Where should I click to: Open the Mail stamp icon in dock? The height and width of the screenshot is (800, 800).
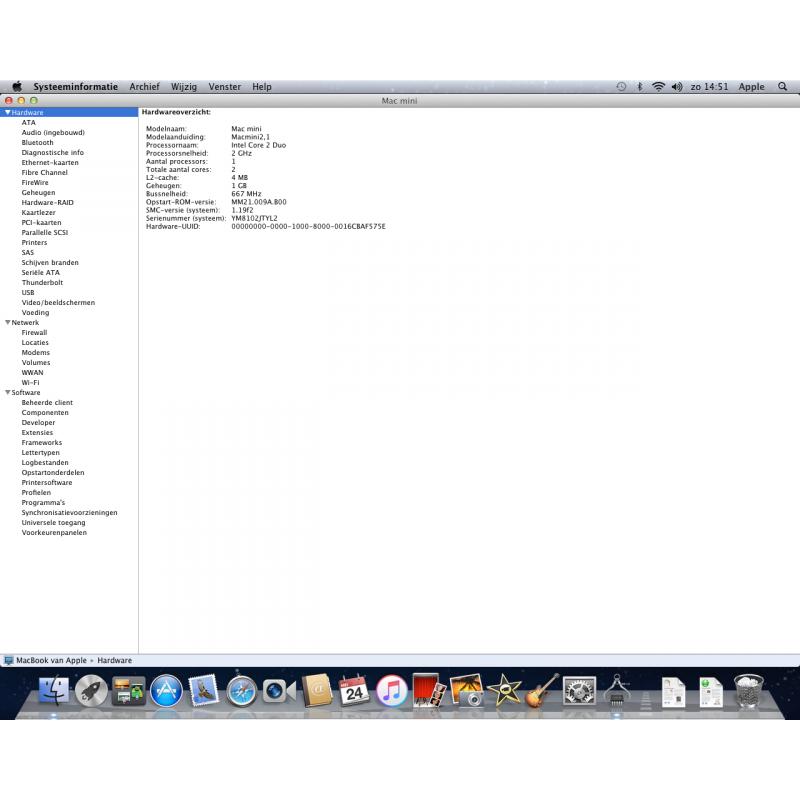(204, 691)
